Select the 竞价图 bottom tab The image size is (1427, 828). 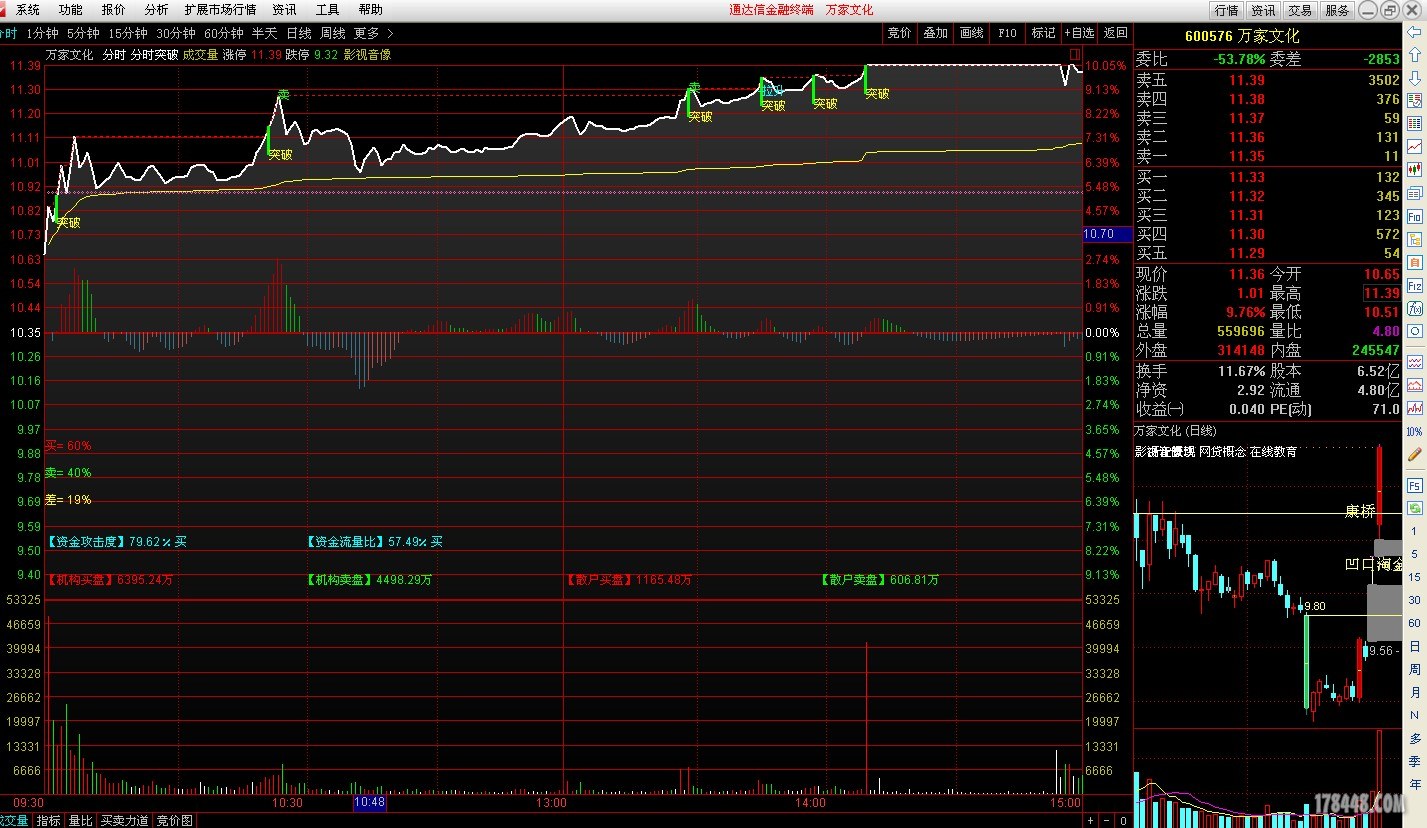[175, 820]
